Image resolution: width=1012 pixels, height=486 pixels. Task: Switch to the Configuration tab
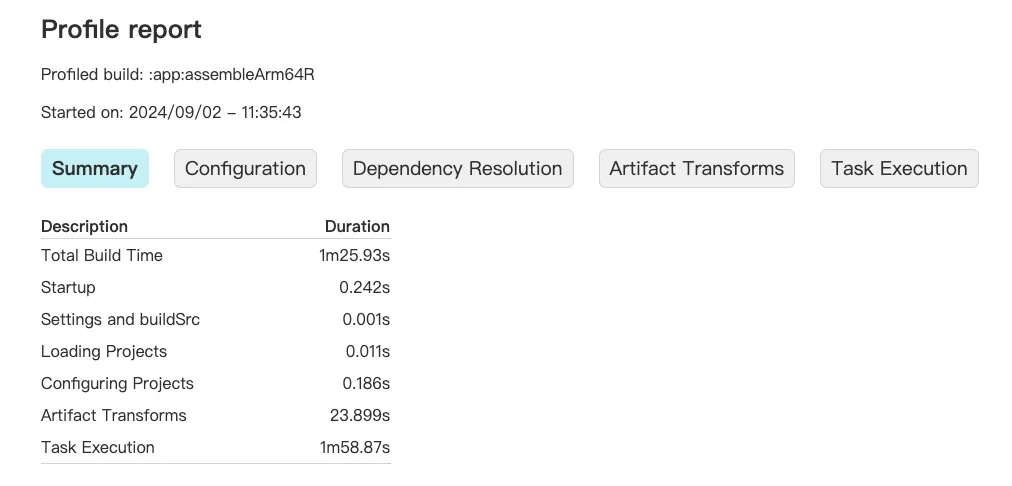click(x=245, y=168)
